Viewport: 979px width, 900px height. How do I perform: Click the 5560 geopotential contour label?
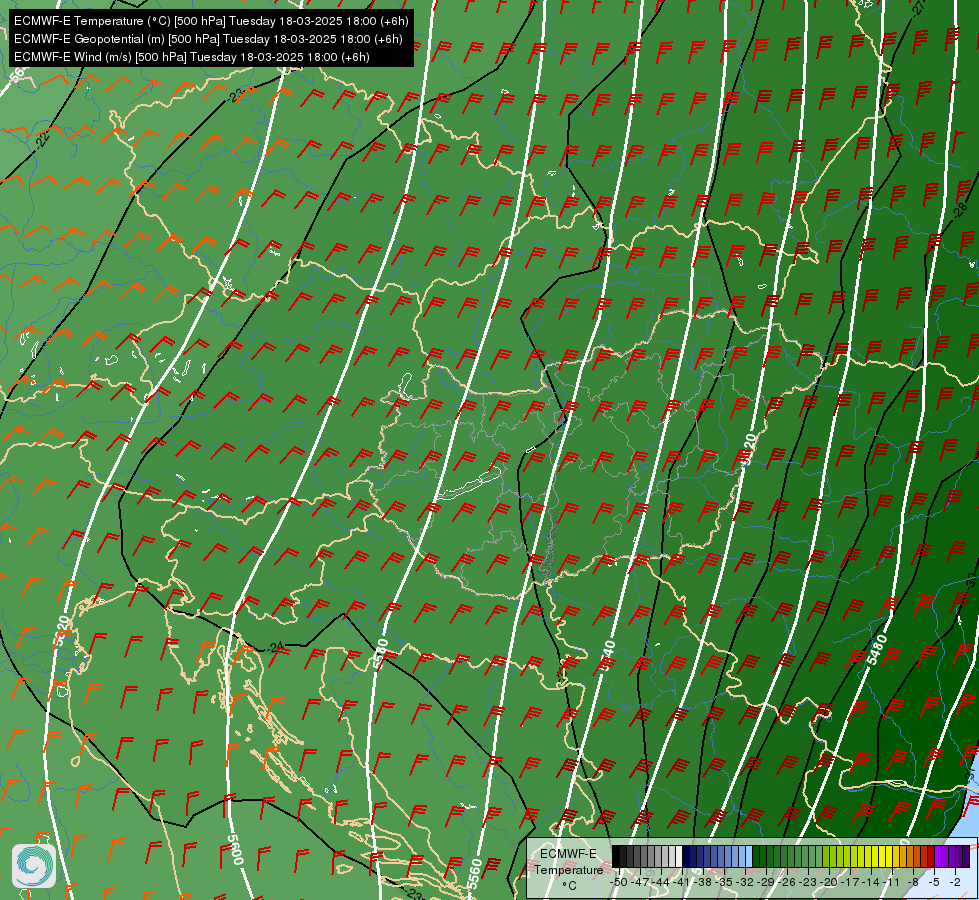475,873
